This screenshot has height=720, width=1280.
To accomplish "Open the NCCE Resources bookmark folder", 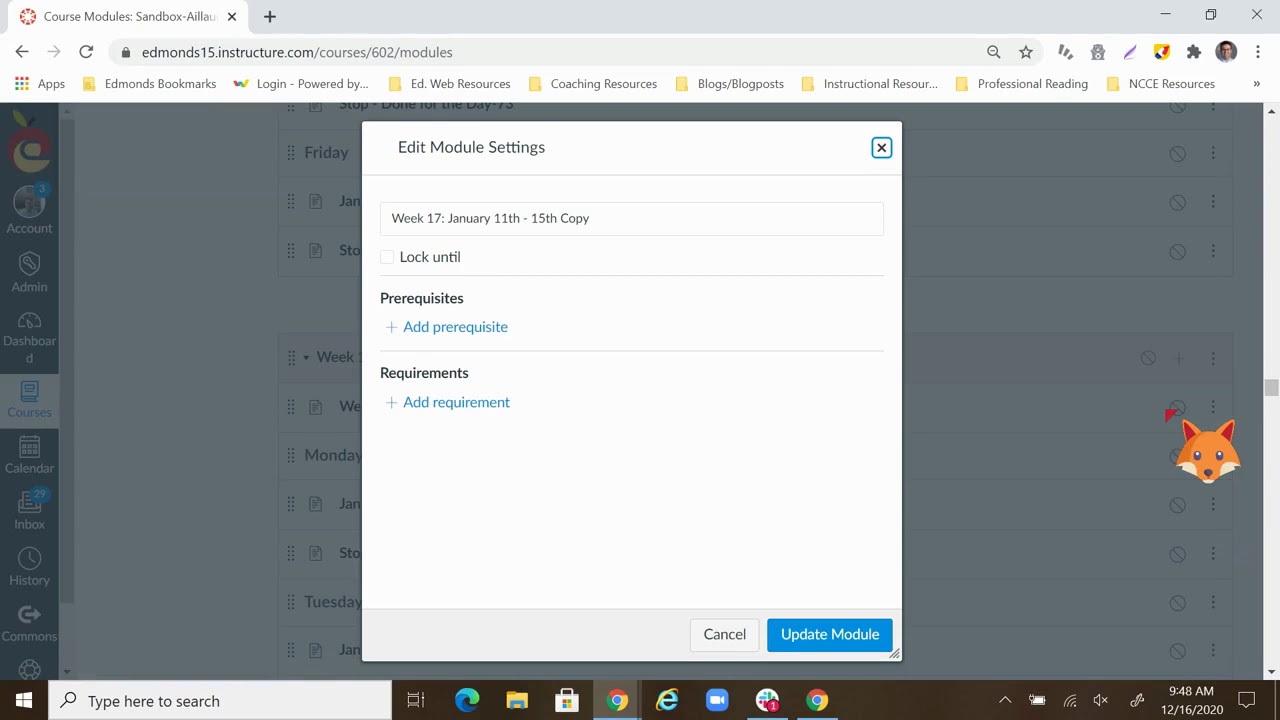I will (x=1161, y=84).
